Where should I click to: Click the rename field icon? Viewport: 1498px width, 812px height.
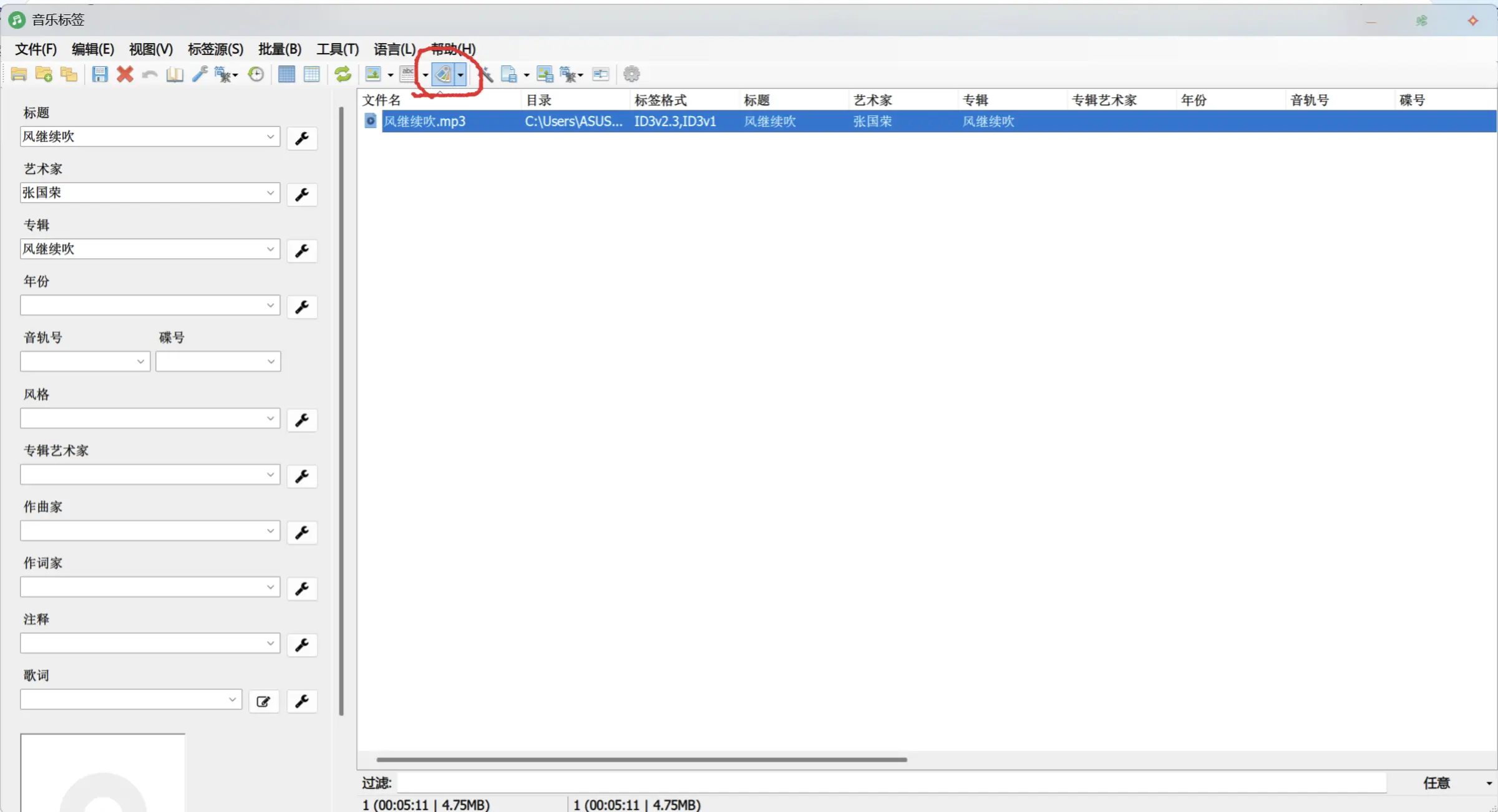601,74
